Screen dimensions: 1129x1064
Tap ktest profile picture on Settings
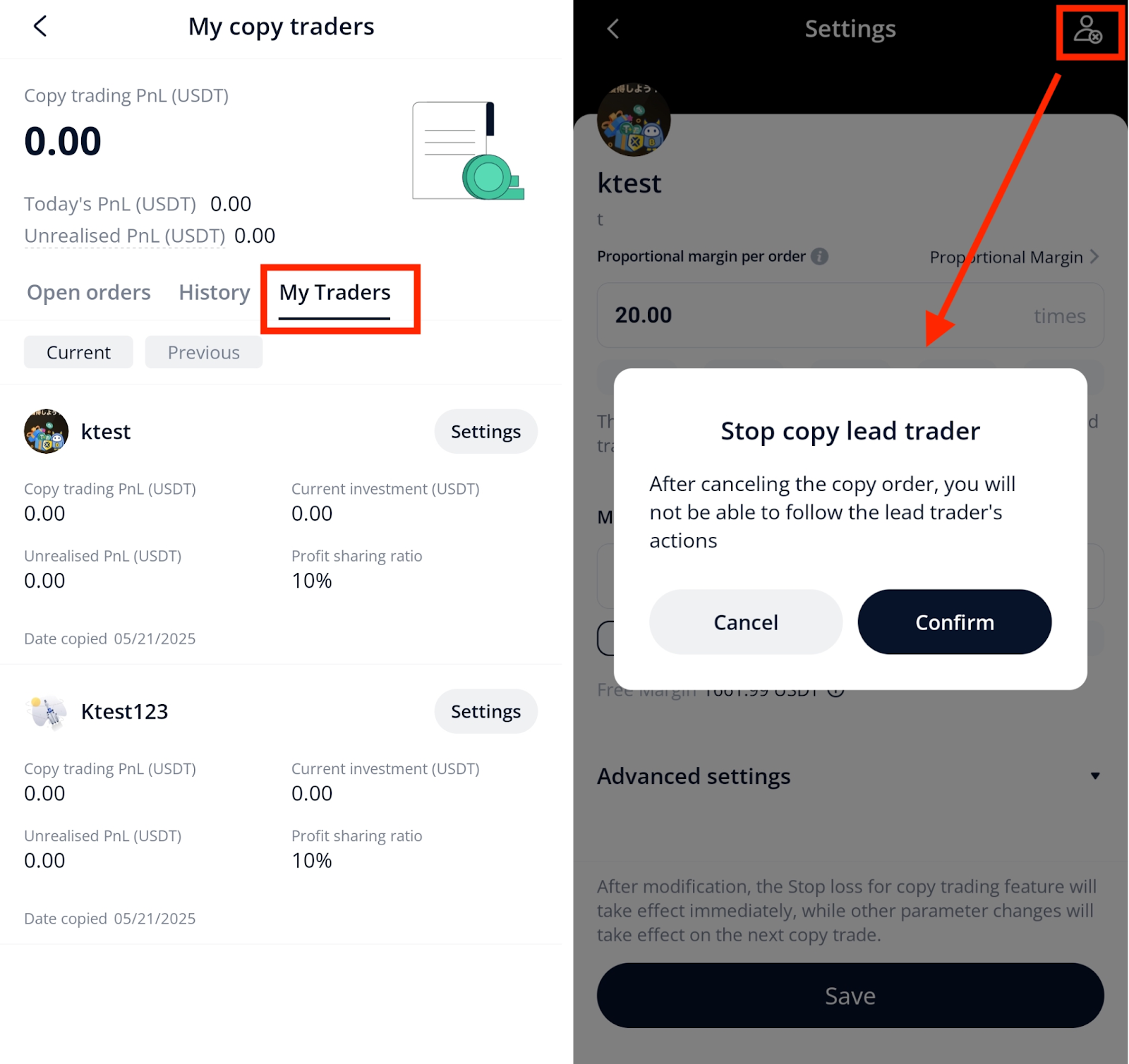[x=633, y=120]
